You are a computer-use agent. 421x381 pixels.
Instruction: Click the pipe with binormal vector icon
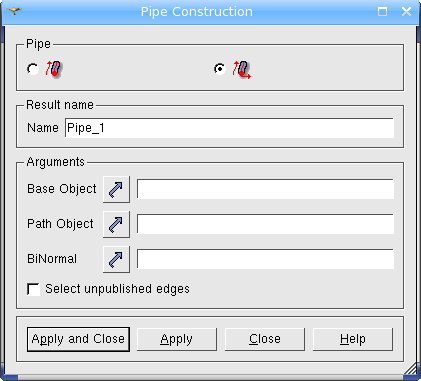pyautogui.click(x=242, y=69)
